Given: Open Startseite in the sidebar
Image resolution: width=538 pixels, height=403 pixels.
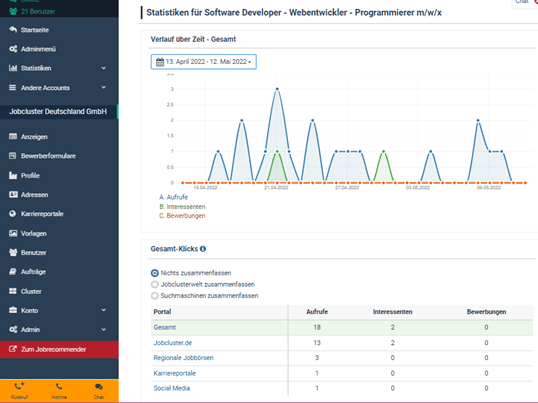Looking at the screenshot, I should [35, 30].
